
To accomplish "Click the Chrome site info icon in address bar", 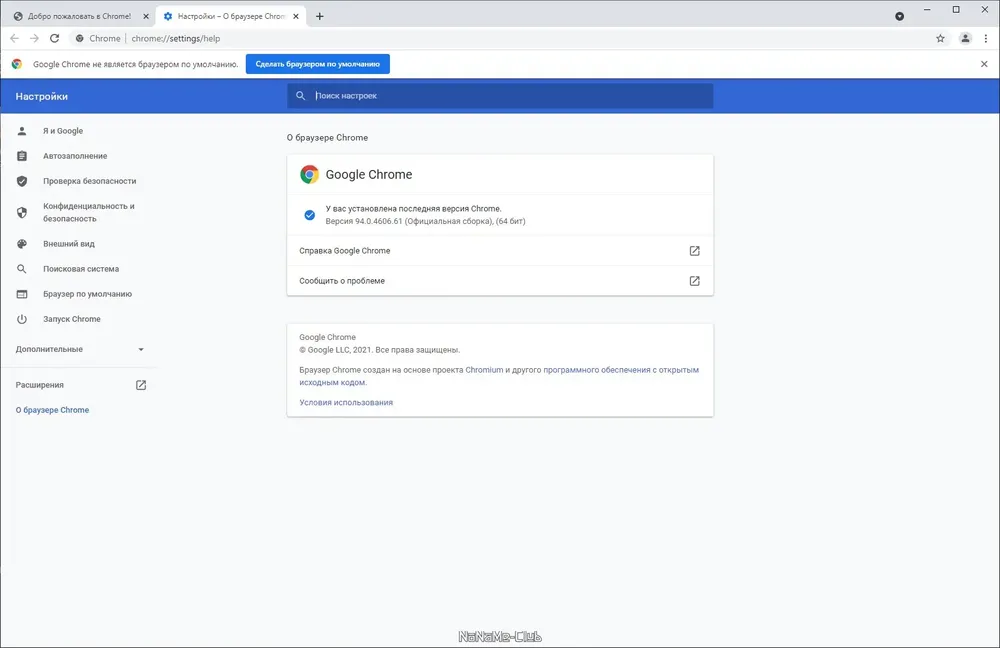I will 80,38.
